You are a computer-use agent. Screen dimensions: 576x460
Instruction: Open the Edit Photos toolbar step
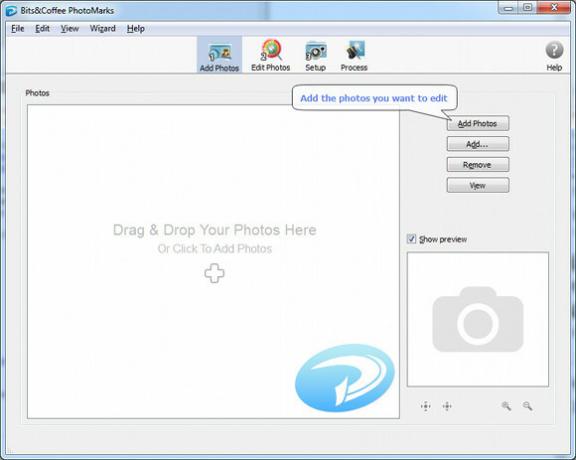271,55
